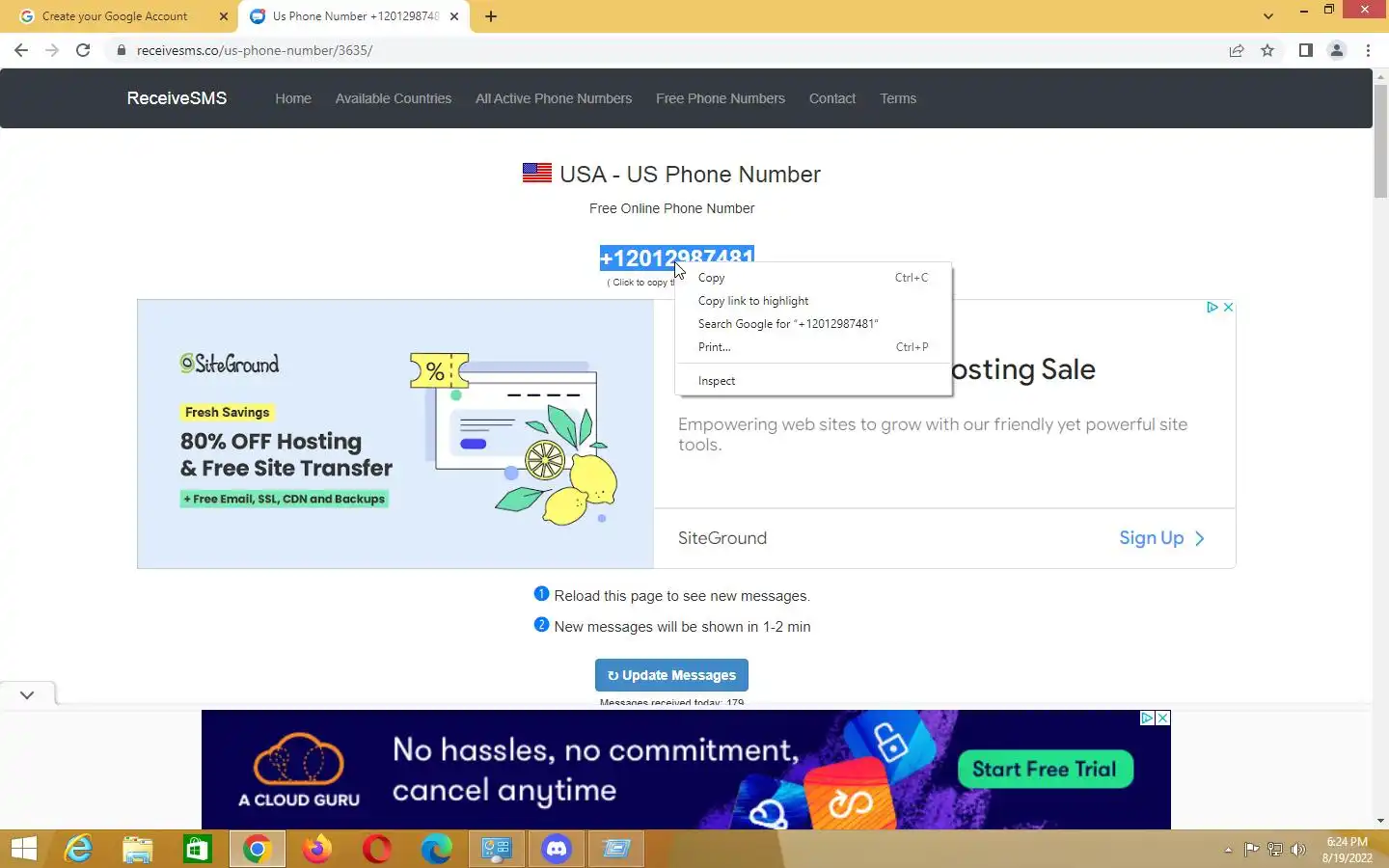Screen dimensions: 1389x868
Task: Open the side panel icon
Action: tap(1305, 50)
